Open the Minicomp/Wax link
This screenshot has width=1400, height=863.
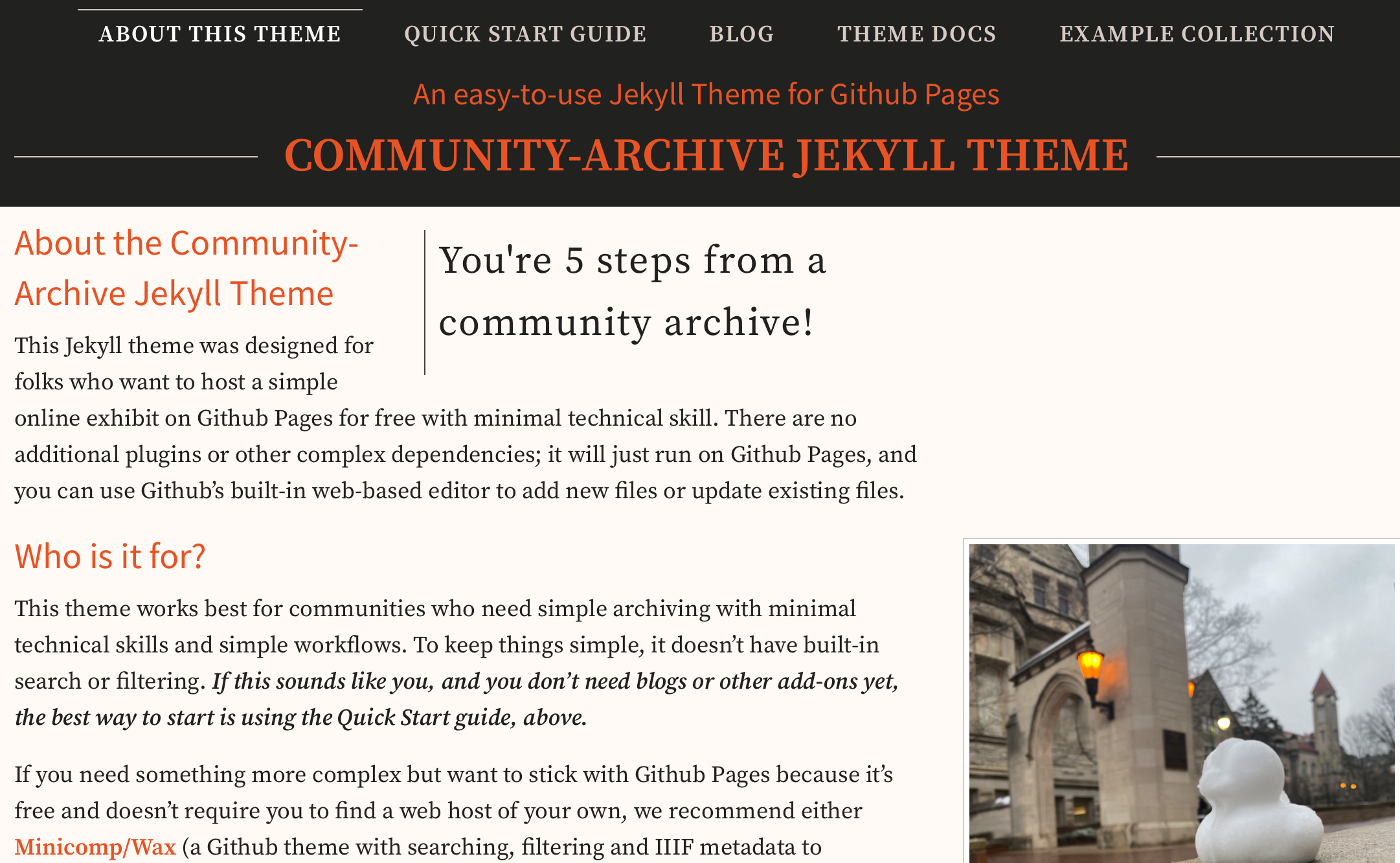point(95,846)
